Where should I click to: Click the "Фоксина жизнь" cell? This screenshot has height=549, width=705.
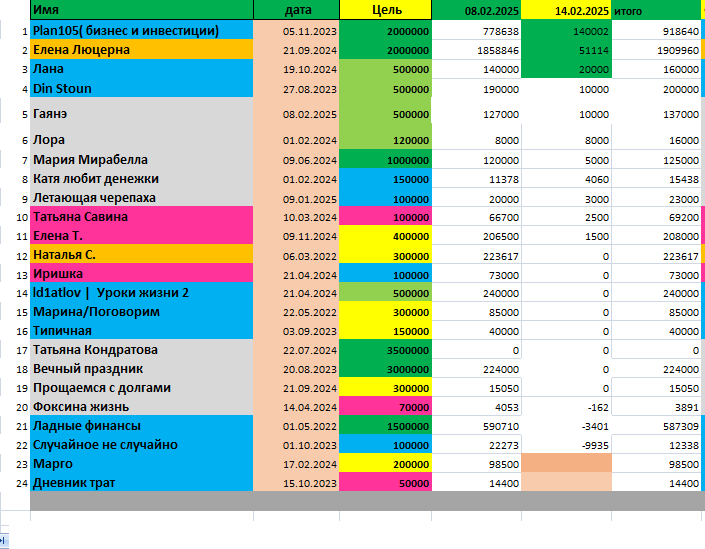pyautogui.click(x=142, y=406)
